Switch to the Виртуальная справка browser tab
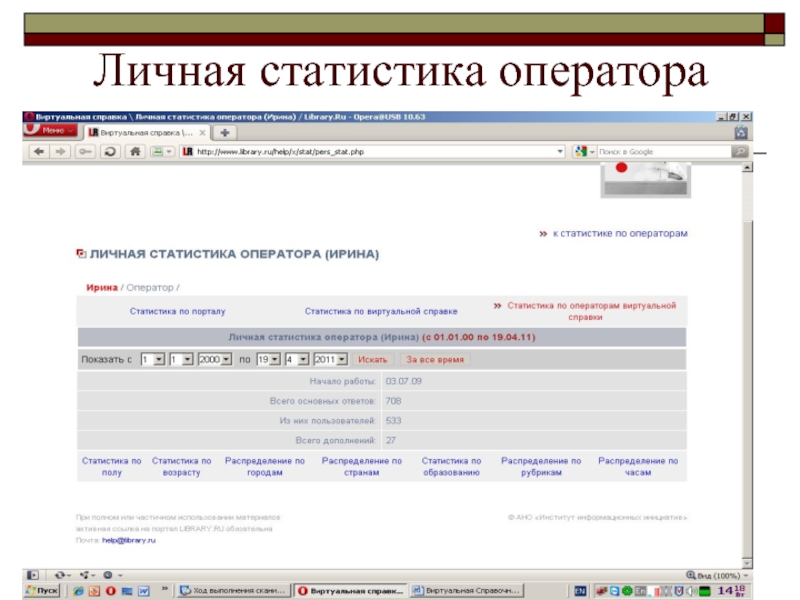Viewport: 800px width, 600px height. [147, 132]
